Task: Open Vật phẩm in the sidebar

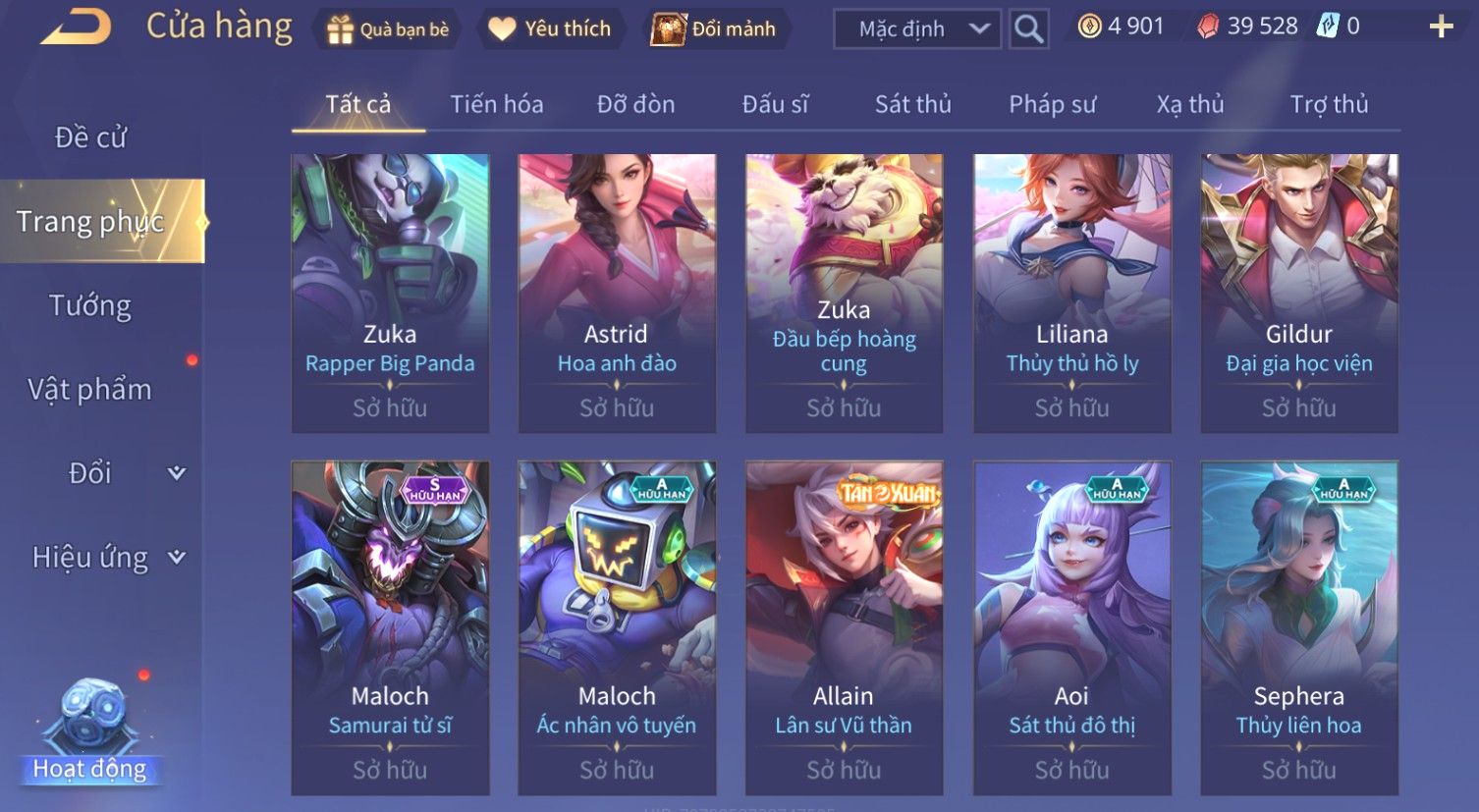Action: pyautogui.click(x=90, y=390)
